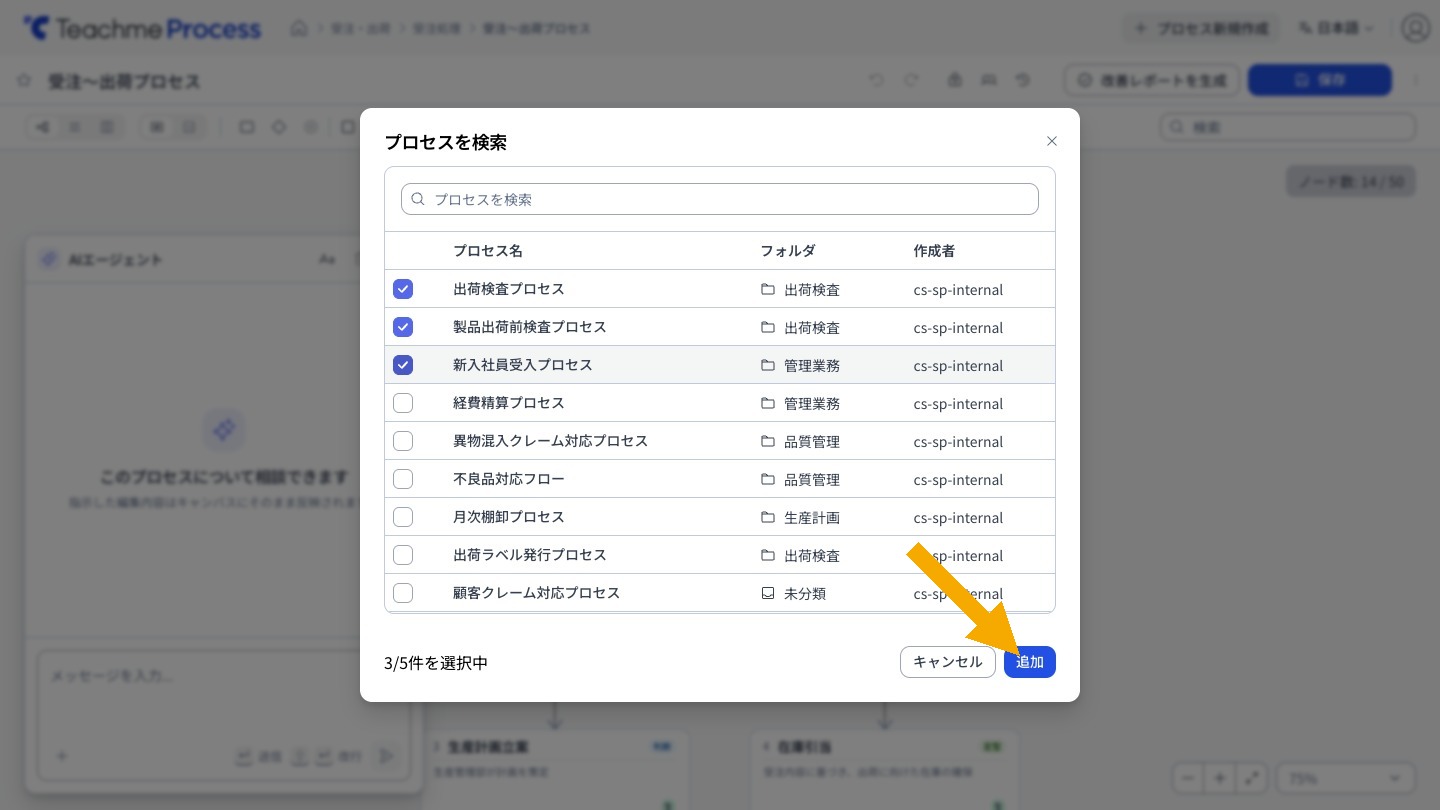
Task: Click the zoom out minus button
Action: coord(1187,778)
